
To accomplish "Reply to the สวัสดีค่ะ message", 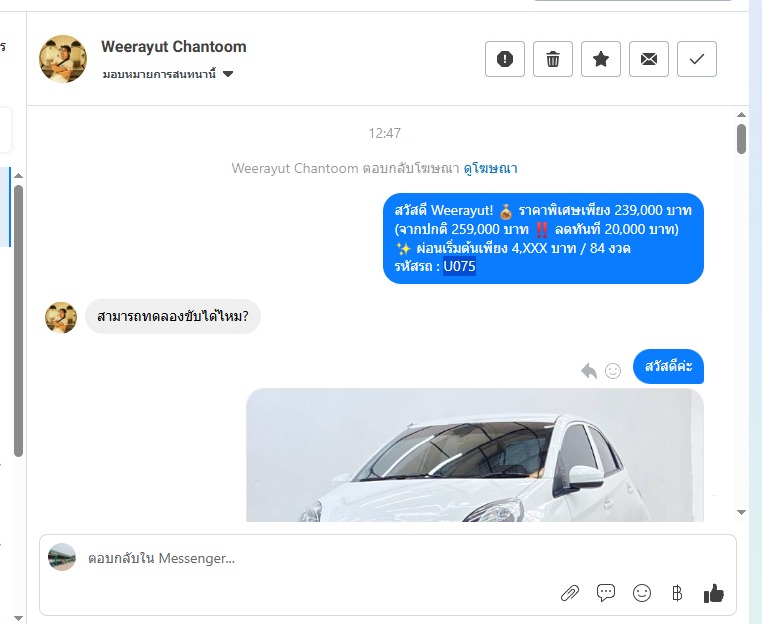I will tap(589, 371).
